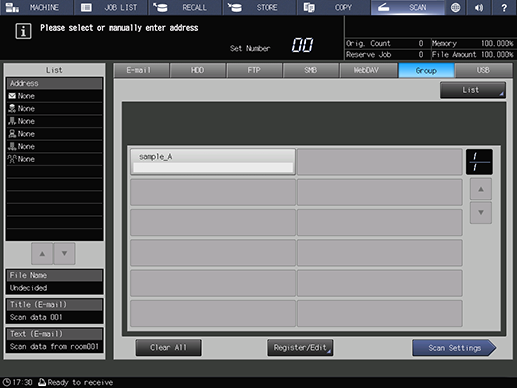Select the group address icon row
Image resolution: width=517 pixels, height=388 pixels.
54,159
